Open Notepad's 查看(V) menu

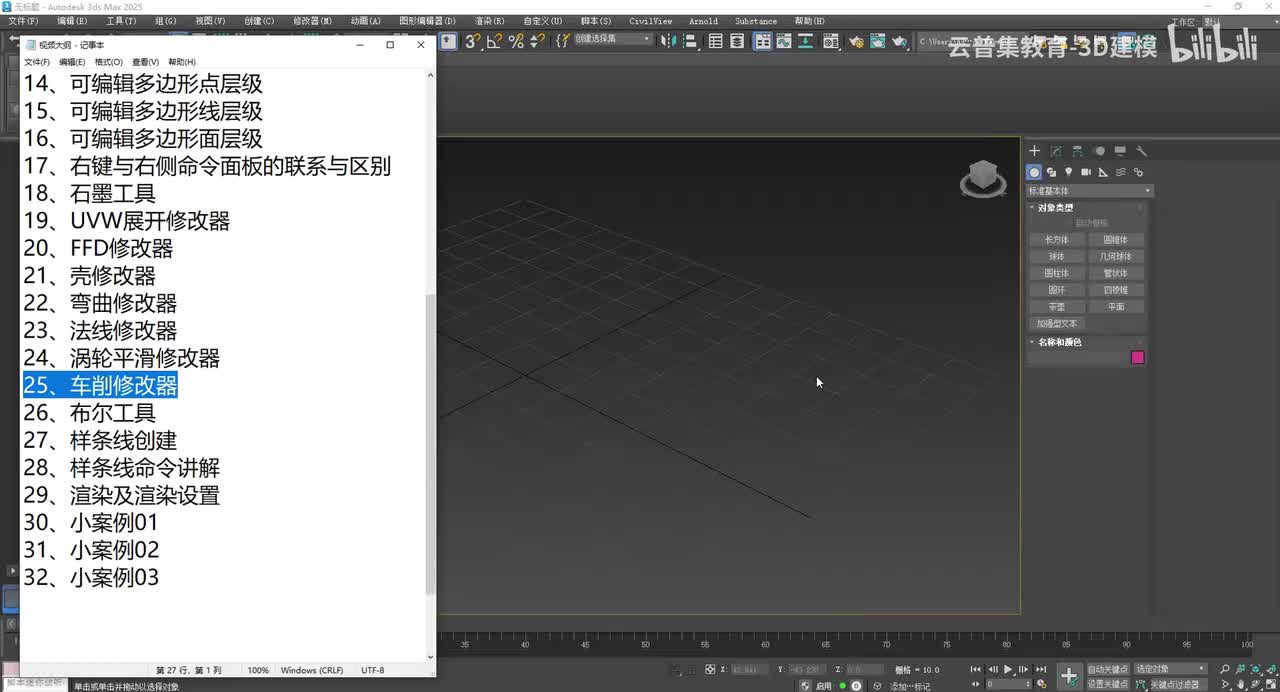click(x=145, y=62)
